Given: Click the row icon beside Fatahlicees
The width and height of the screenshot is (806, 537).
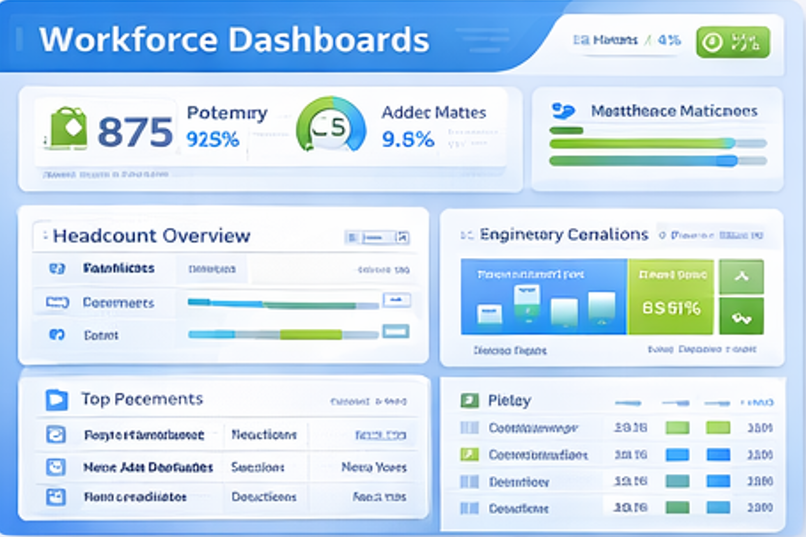Looking at the screenshot, I should (x=56, y=269).
